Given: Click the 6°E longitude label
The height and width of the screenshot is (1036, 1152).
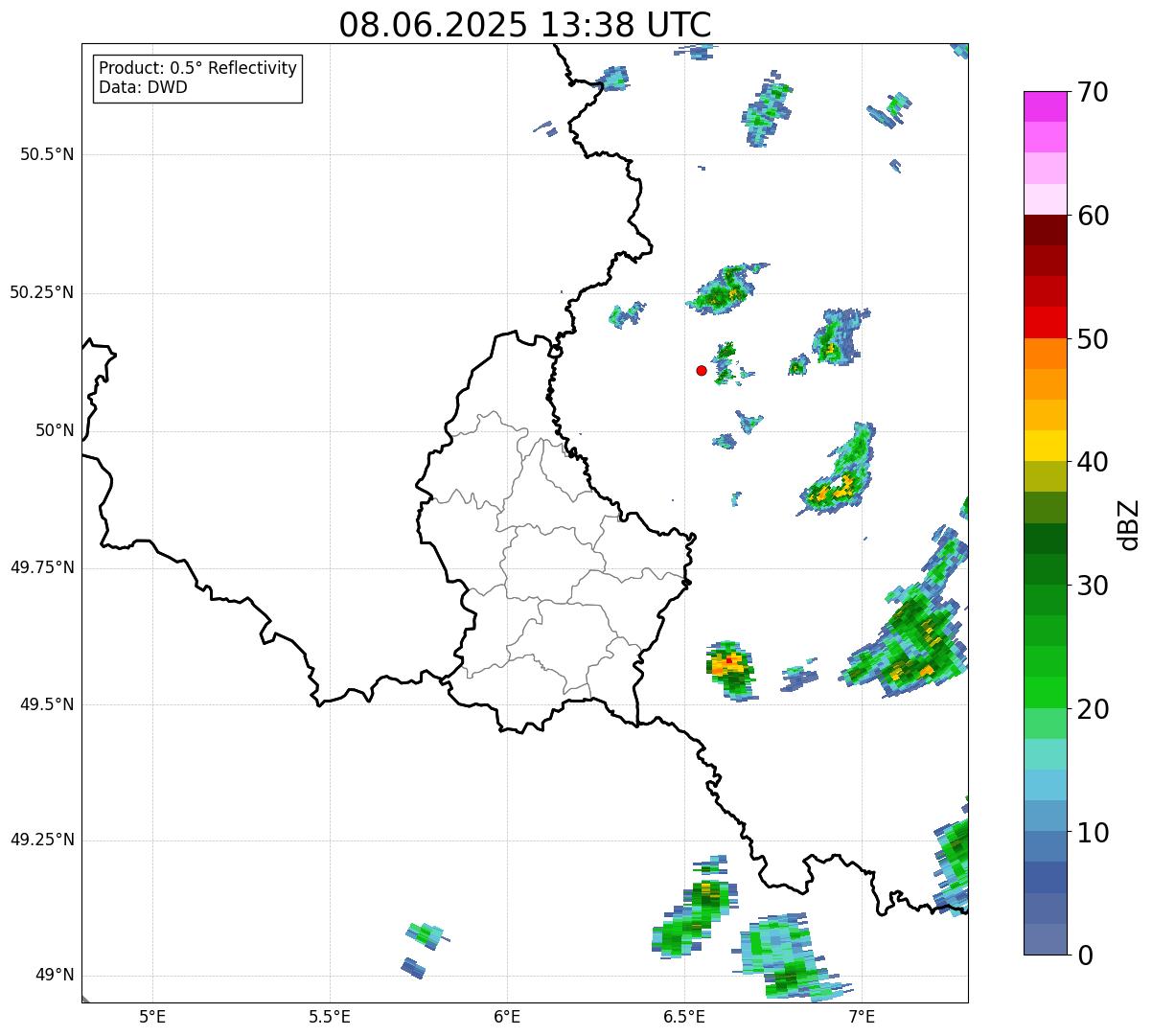Looking at the screenshot, I should click(x=507, y=1016).
